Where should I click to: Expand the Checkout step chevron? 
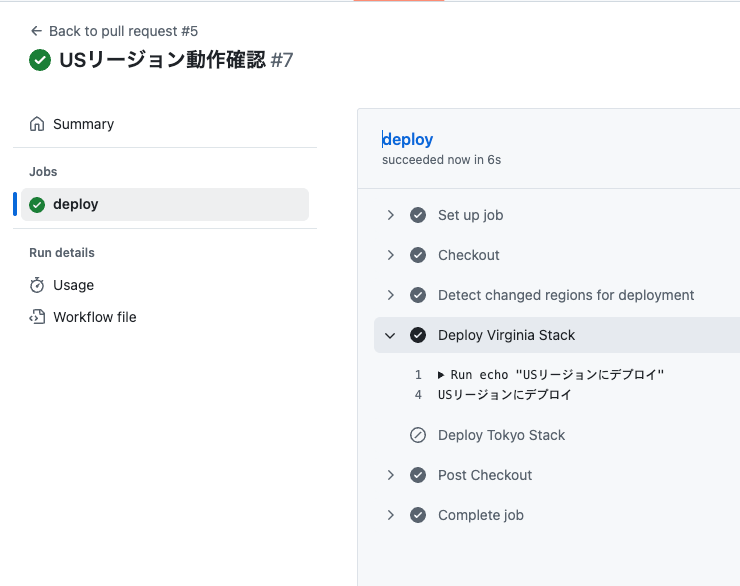point(391,255)
